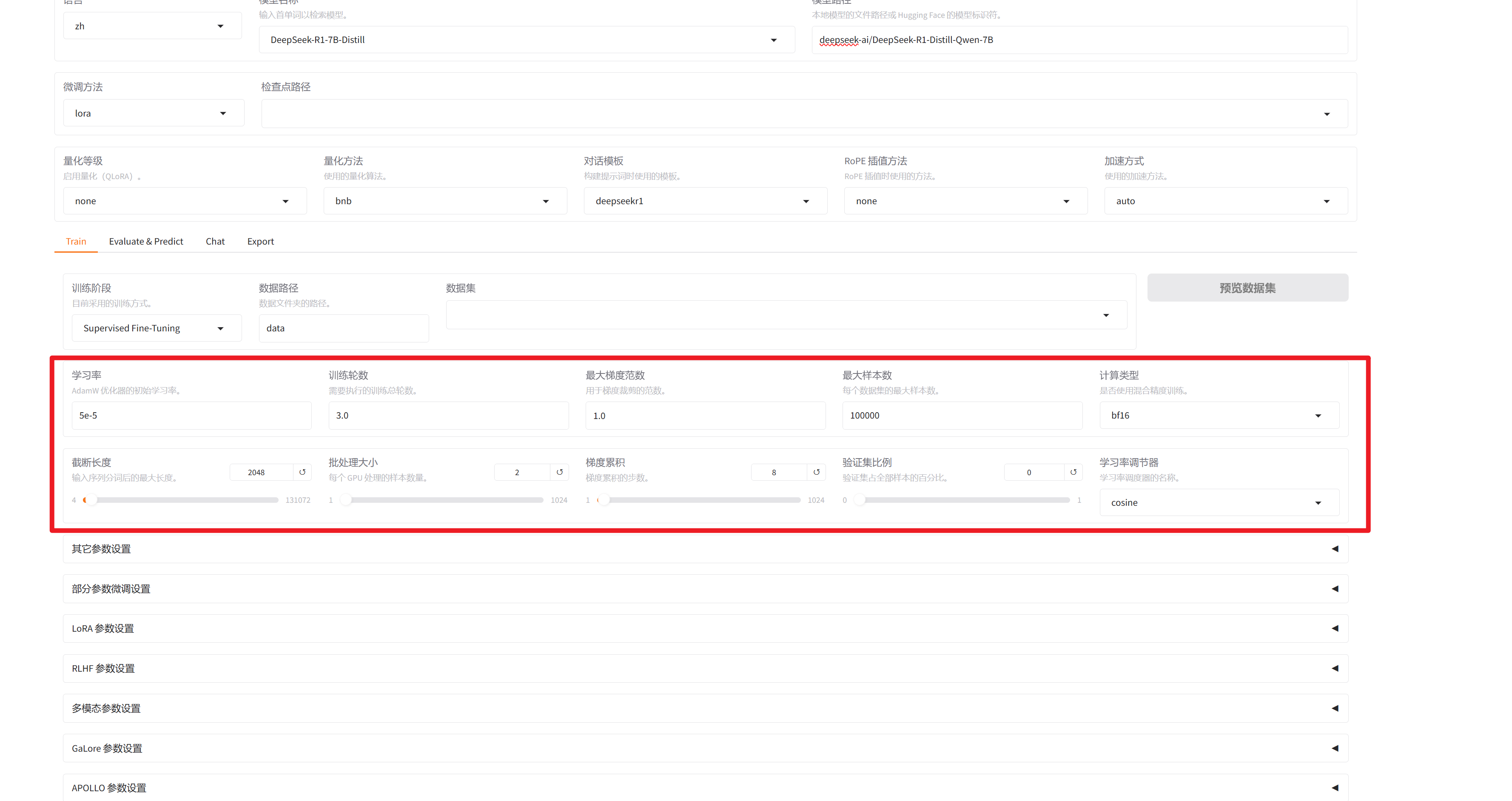Open the Export tab
The image size is (1512, 801).
[260, 241]
